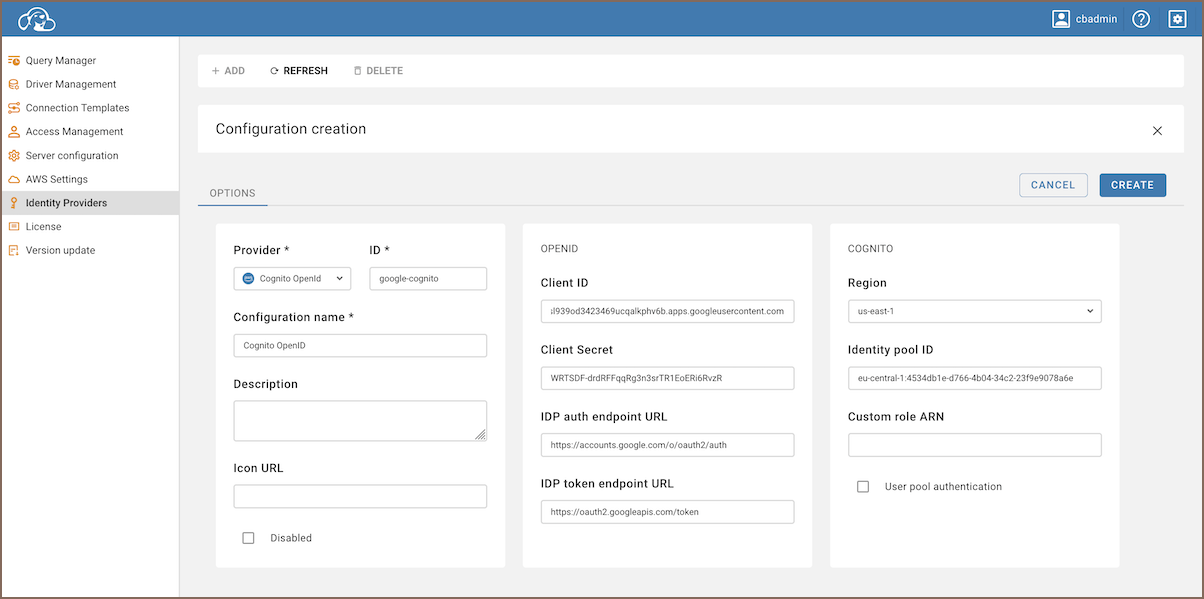Image resolution: width=1204 pixels, height=599 pixels.
Task: Open Connection Templates sidebar item
Action: point(77,108)
